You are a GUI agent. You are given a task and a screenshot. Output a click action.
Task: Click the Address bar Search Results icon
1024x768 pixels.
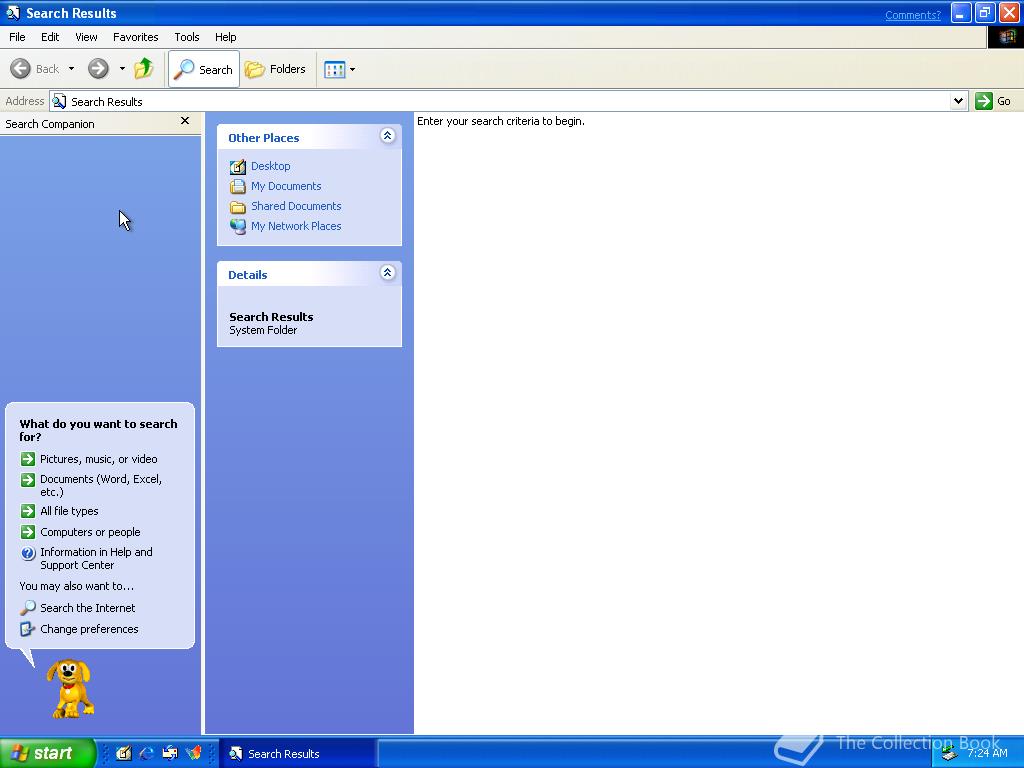[59, 101]
